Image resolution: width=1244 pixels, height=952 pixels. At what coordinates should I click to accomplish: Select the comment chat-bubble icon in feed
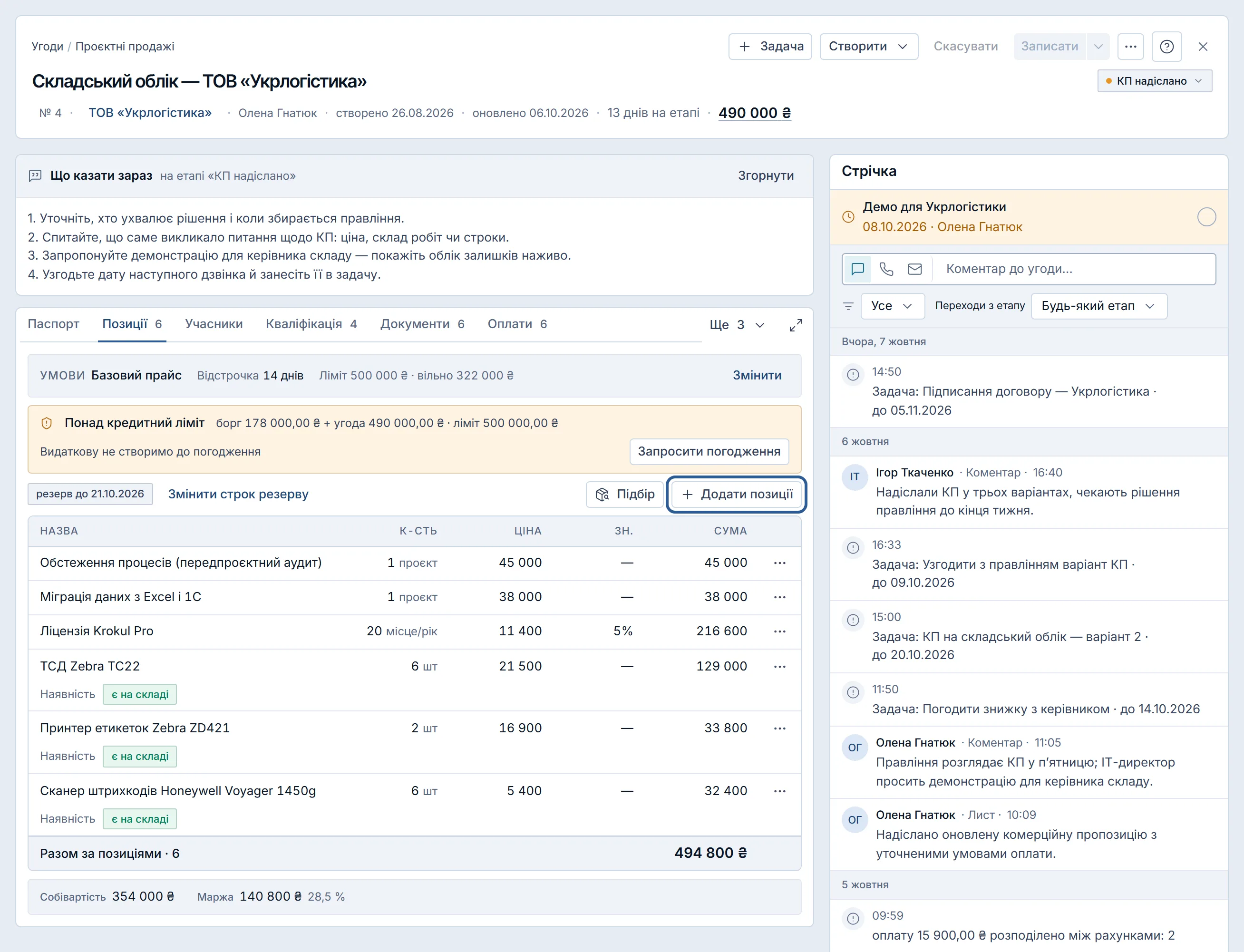coord(857,269)
